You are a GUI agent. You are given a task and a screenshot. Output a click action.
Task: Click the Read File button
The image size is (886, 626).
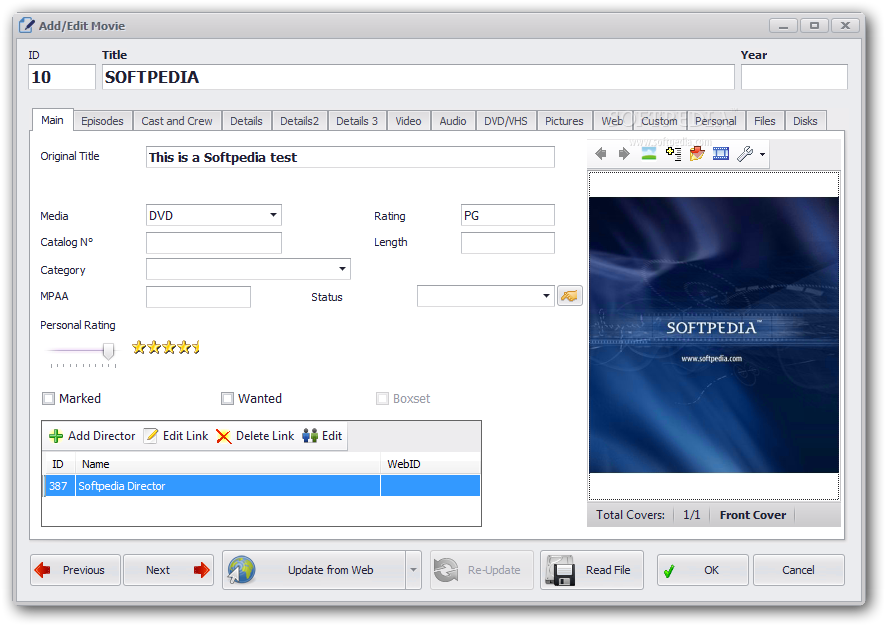pyautogui.click(x=592, y=570)
